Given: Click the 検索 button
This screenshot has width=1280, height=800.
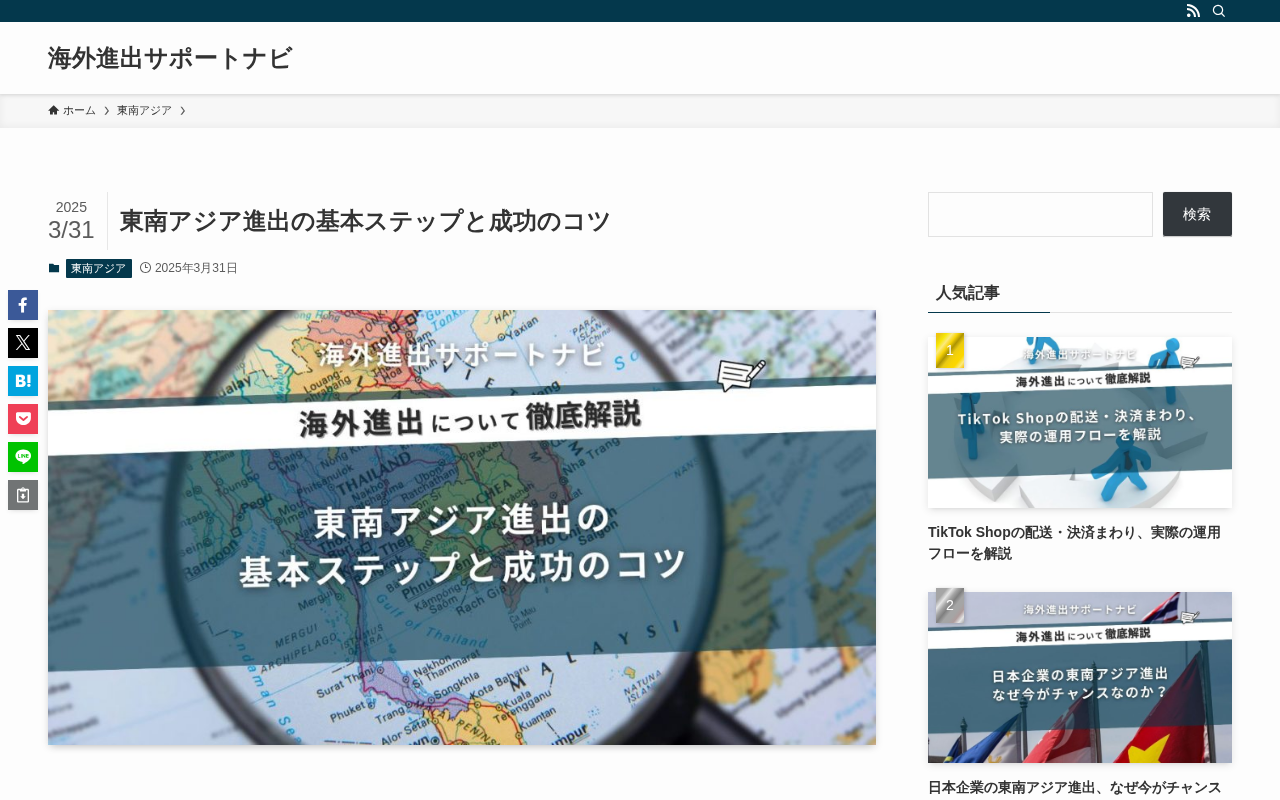Looking at the screenshot, I should (x=1197, y=214).
